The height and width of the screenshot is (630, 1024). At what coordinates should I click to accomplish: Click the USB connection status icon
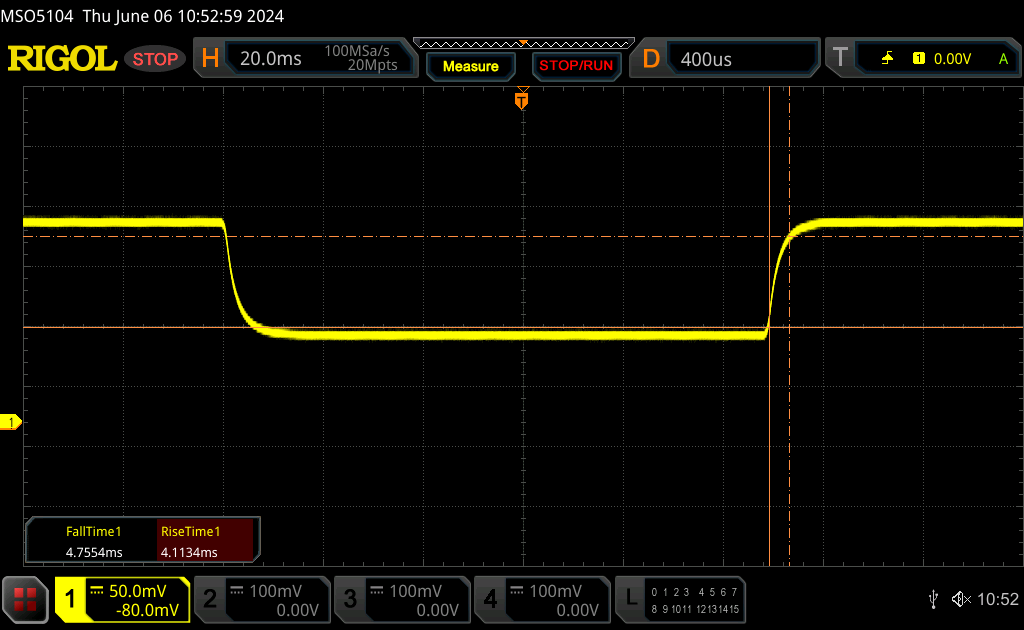pyautogui.click(x=933, y=599)
